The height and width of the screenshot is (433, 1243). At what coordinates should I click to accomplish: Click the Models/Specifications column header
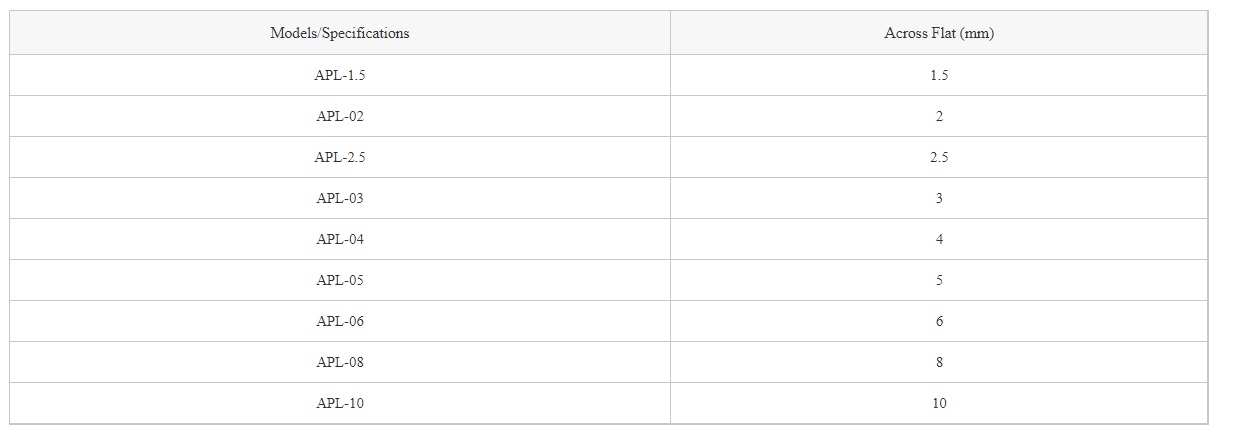coord(340,33)
